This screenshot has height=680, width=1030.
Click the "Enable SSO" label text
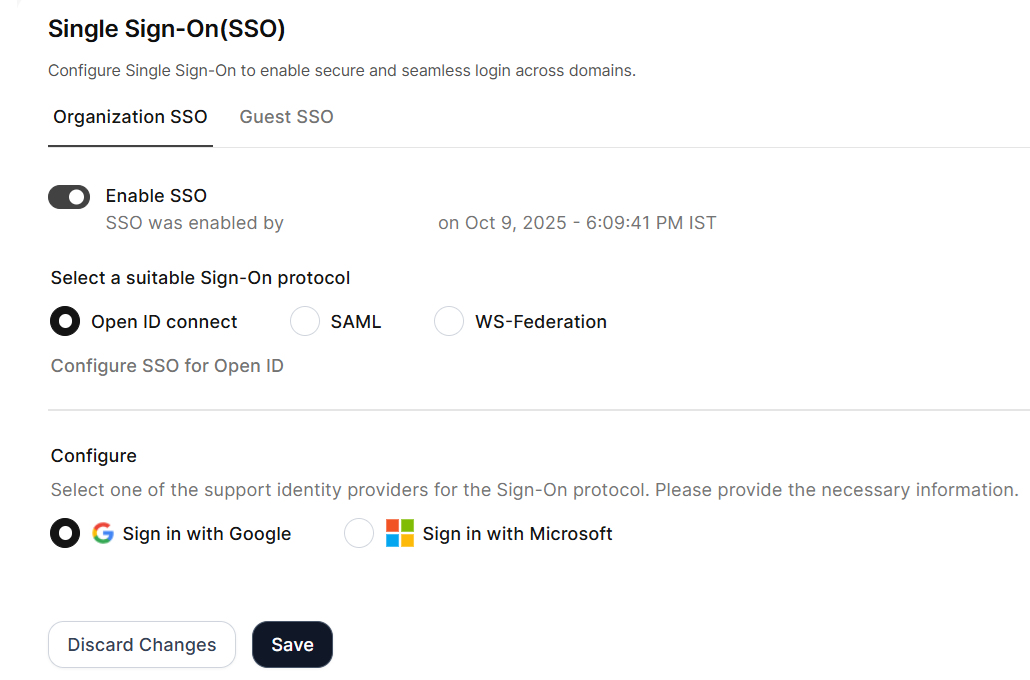tap(156, 196)
